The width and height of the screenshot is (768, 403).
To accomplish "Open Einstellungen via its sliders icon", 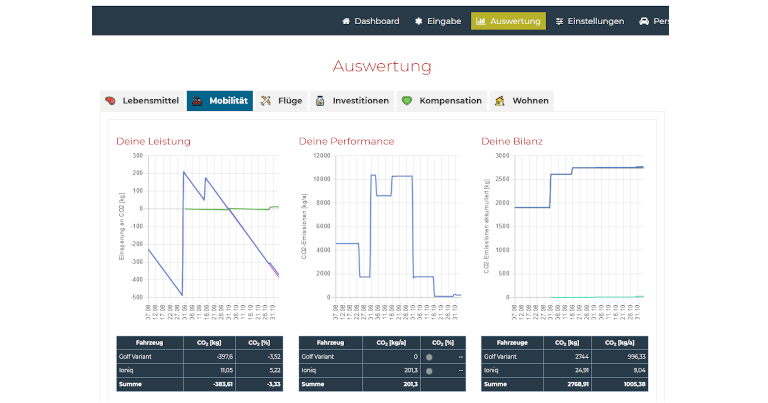I will coord(560,21).
